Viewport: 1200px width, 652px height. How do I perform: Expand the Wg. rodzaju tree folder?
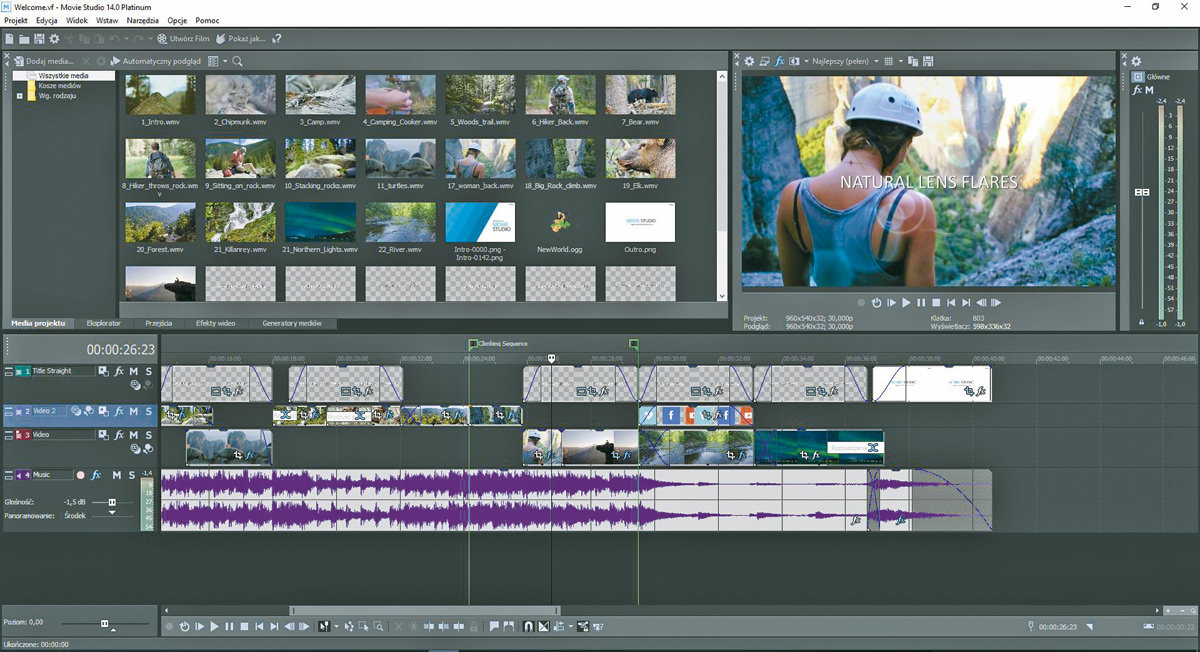20,96
